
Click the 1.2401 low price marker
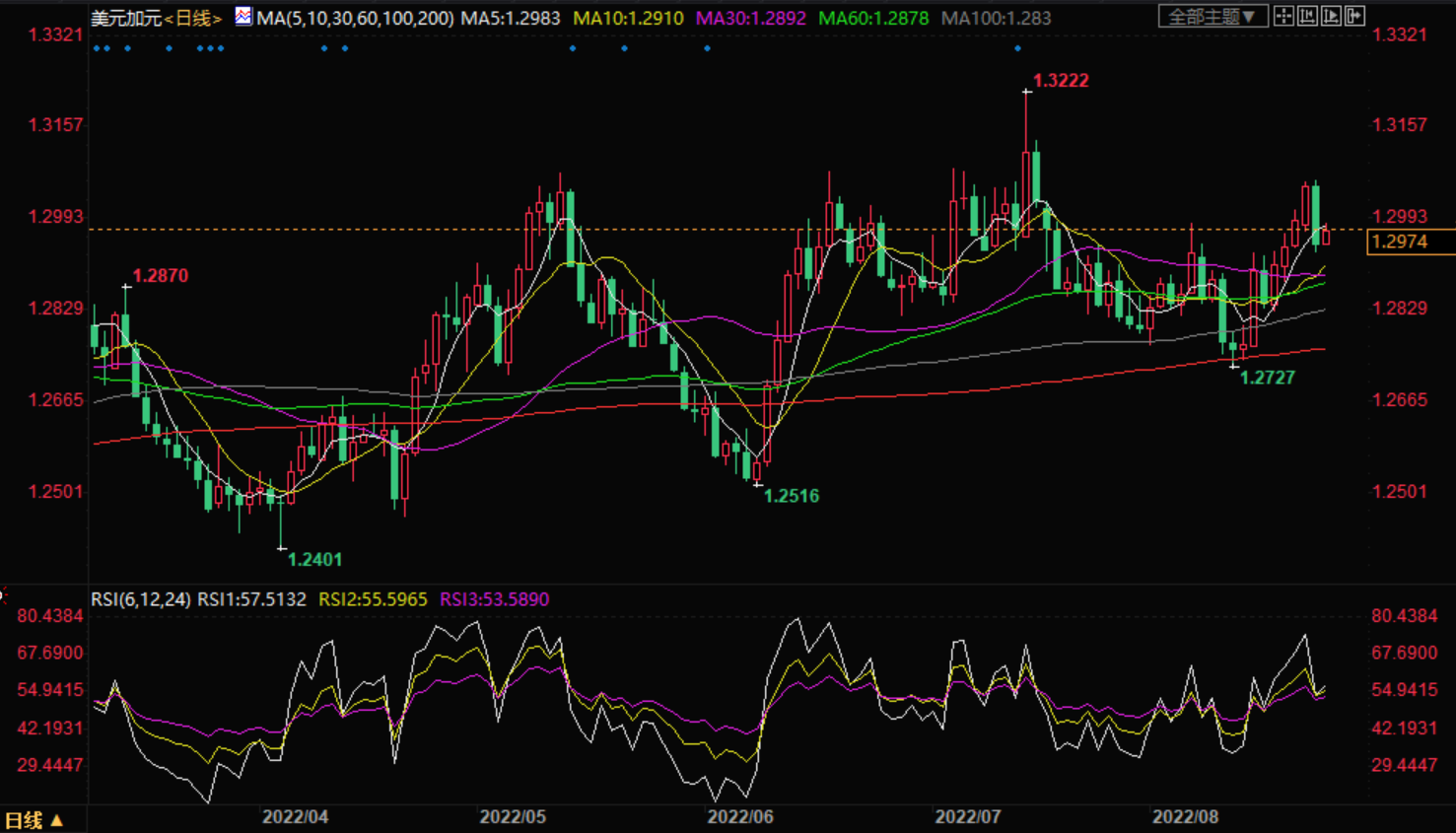314,560
